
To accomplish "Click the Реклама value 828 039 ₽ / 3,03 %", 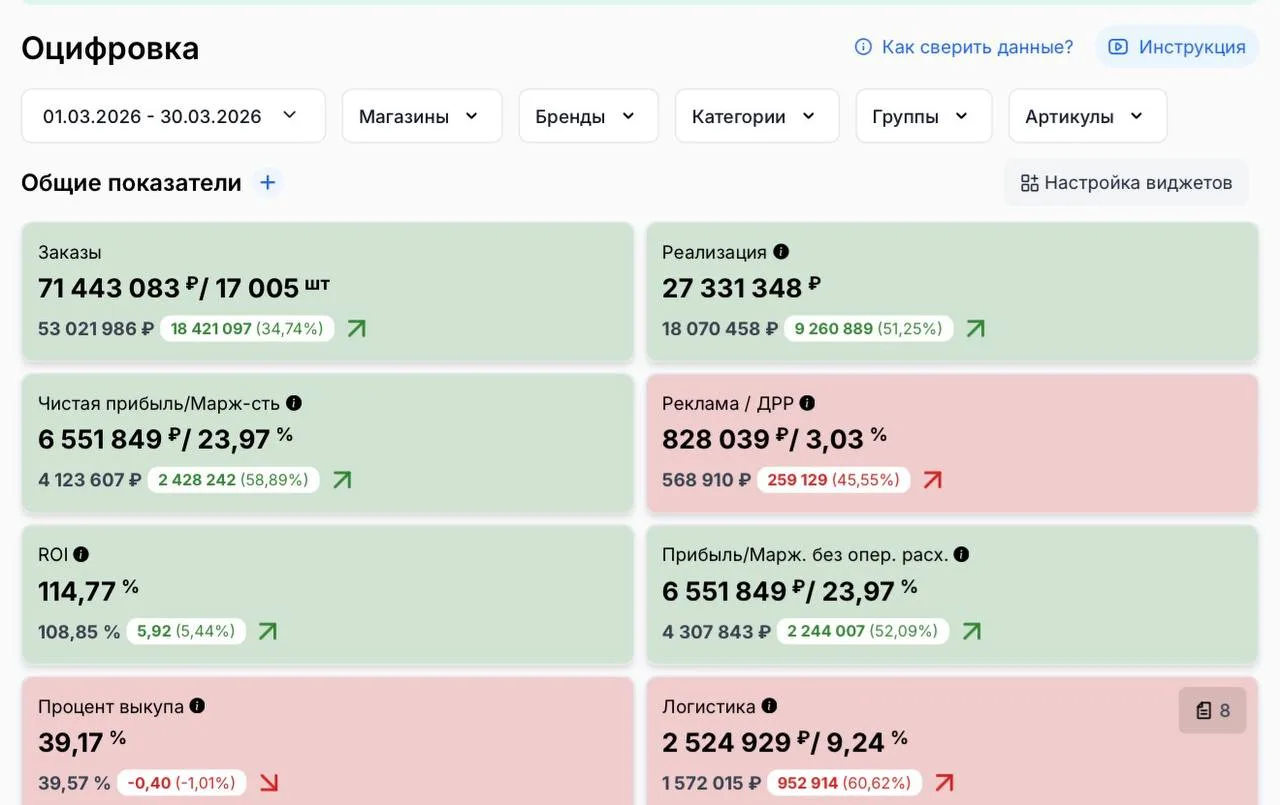I will 775,439.
